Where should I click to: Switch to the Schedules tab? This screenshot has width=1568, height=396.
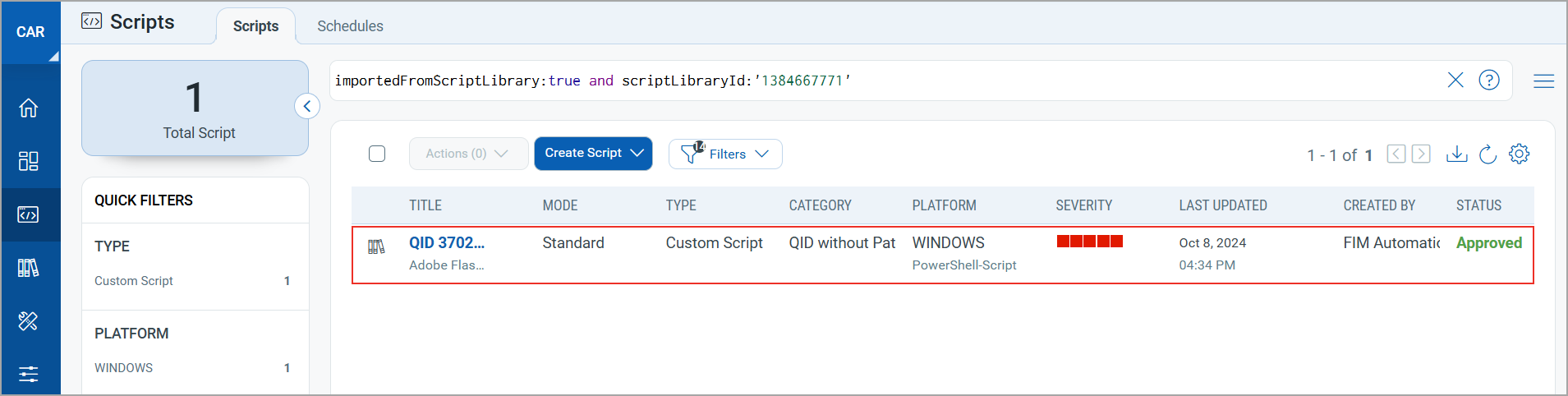[x=350, y=26]
